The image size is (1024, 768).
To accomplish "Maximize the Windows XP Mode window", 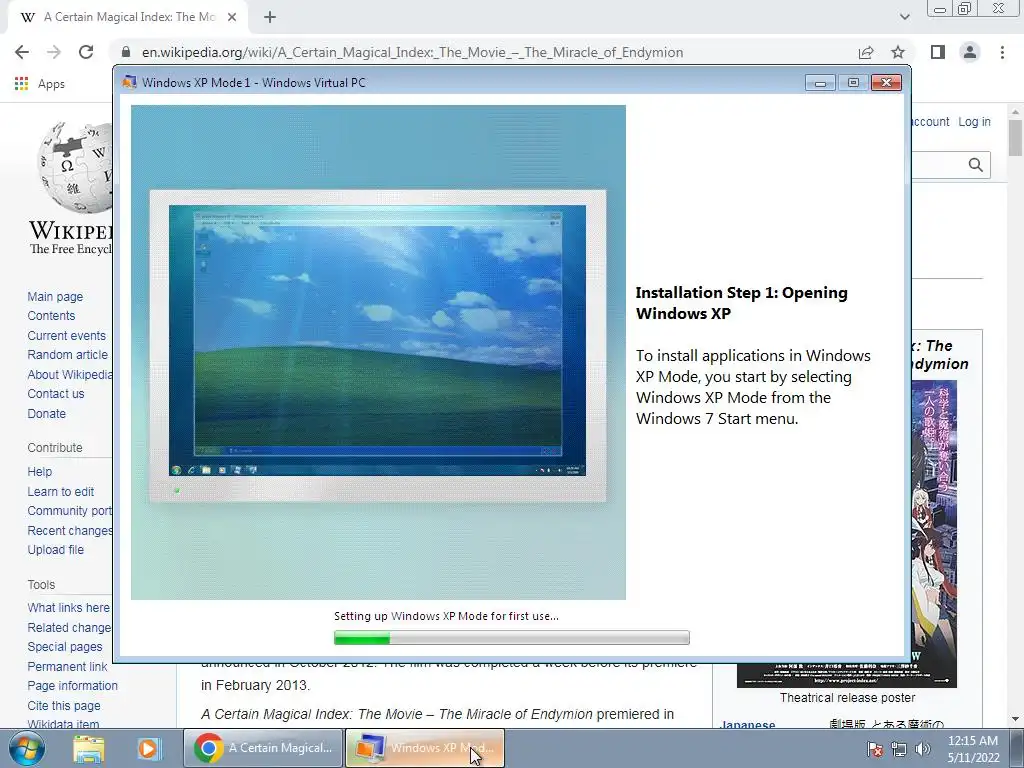I will coord(853,82).
